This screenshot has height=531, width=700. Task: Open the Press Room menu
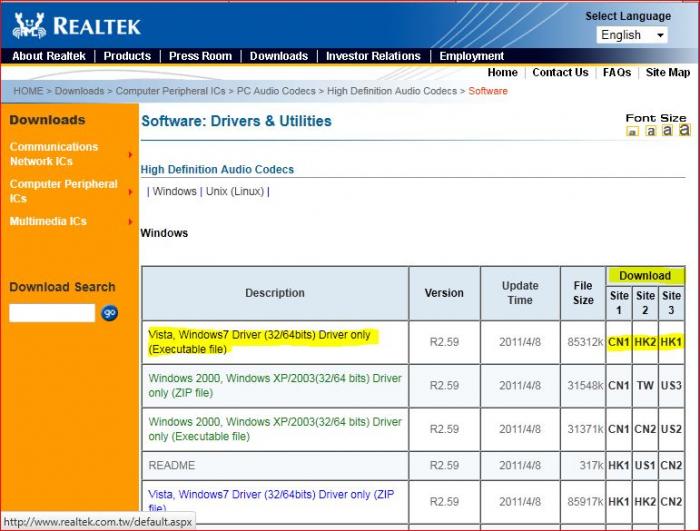(200, 56)
